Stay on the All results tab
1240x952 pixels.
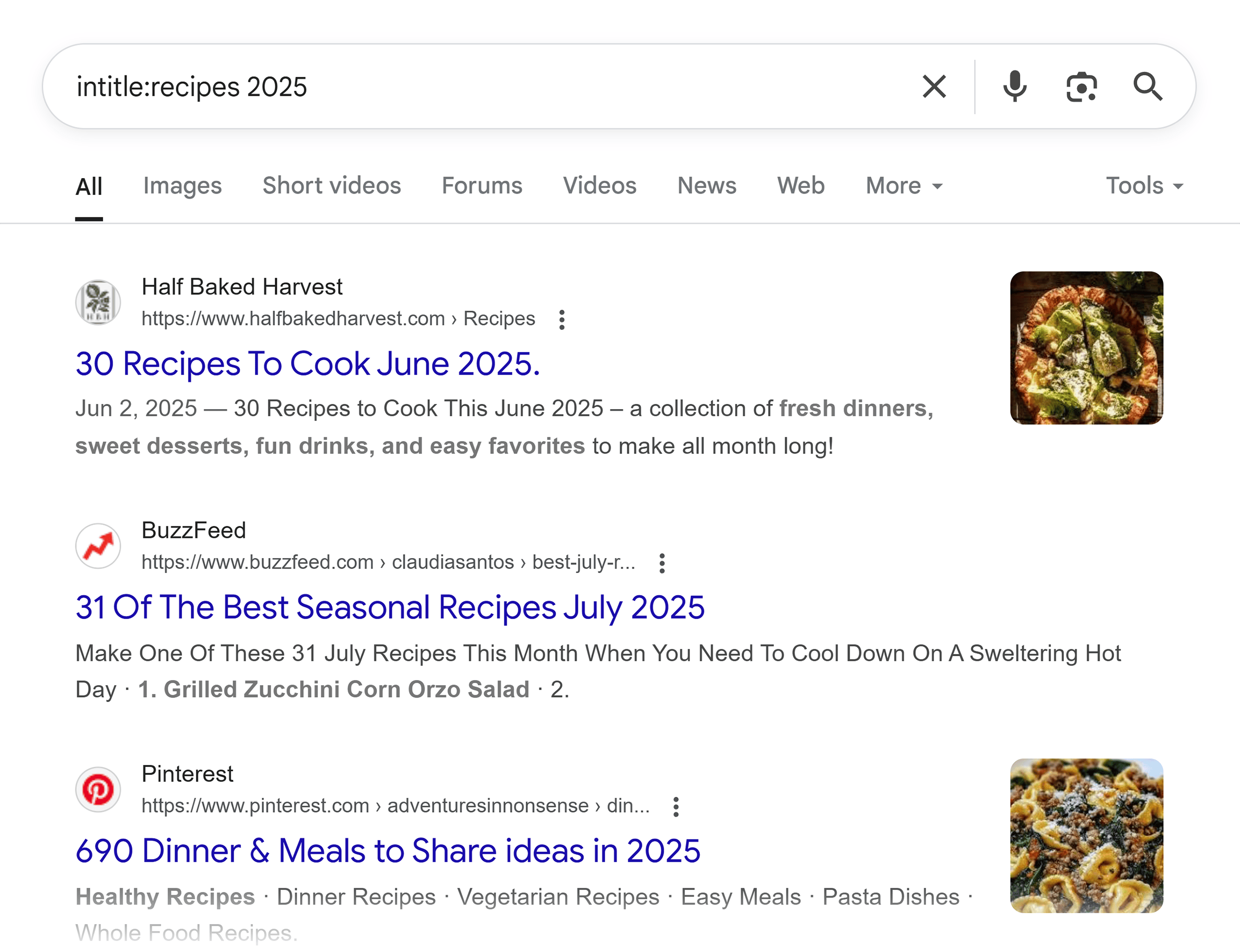tap(89, 186)
